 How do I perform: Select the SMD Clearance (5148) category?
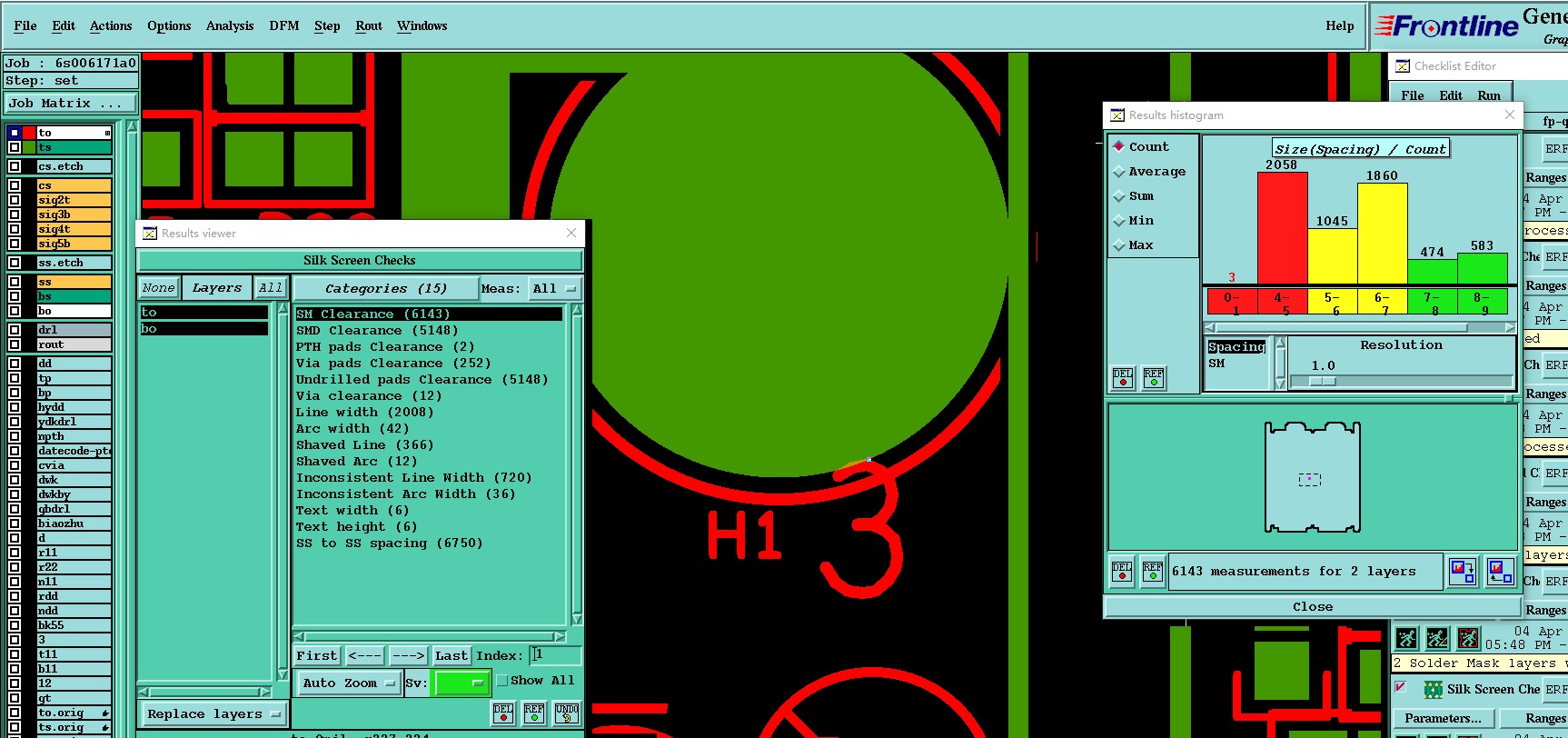pyautogui.click(x=377, y=331)
